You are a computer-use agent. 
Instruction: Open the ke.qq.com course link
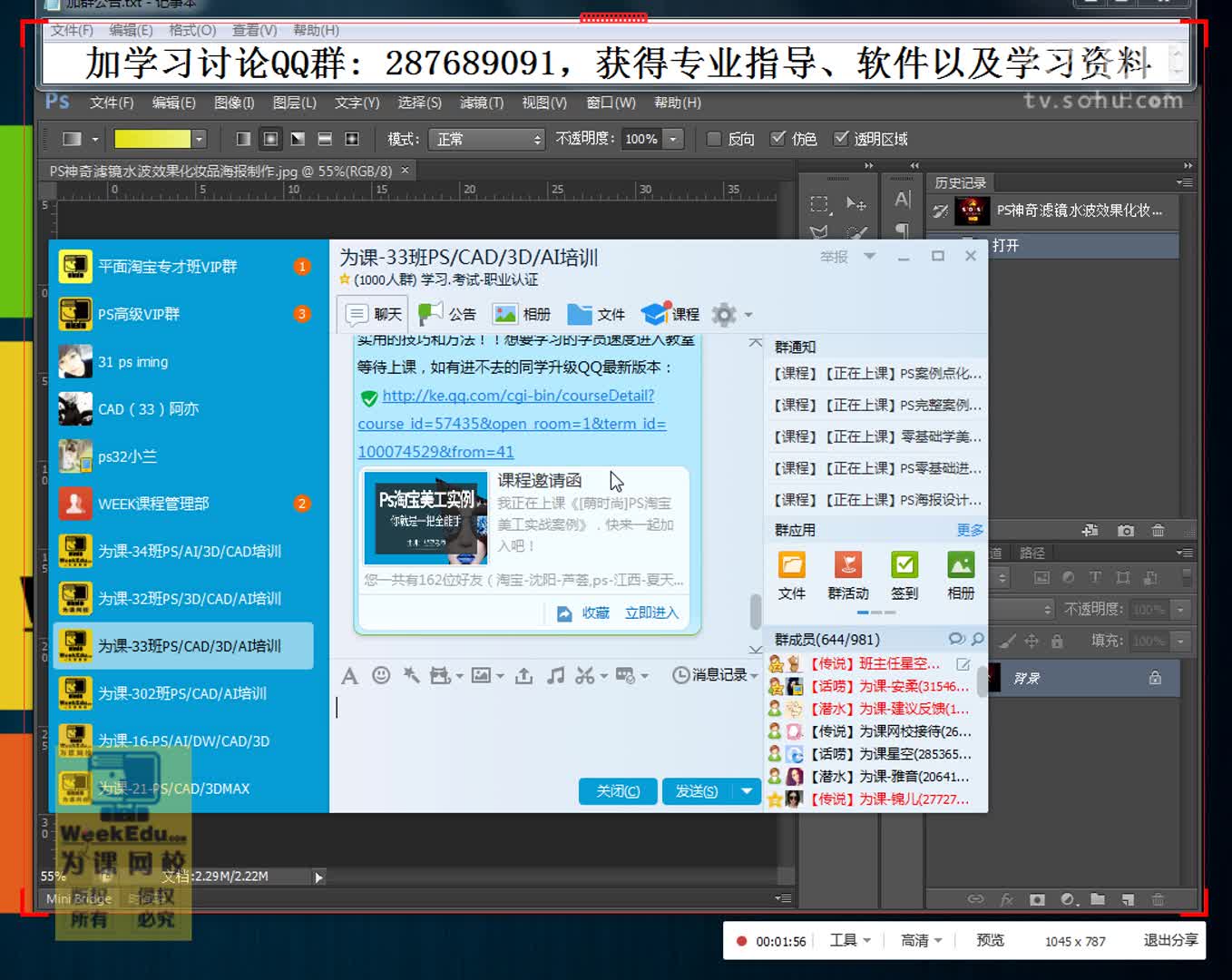pos(512,424)
